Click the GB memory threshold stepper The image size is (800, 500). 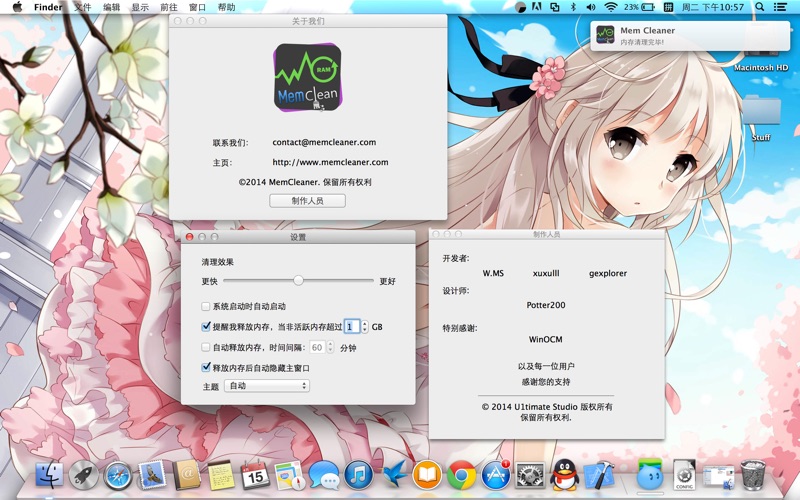[x=364, y=327]
